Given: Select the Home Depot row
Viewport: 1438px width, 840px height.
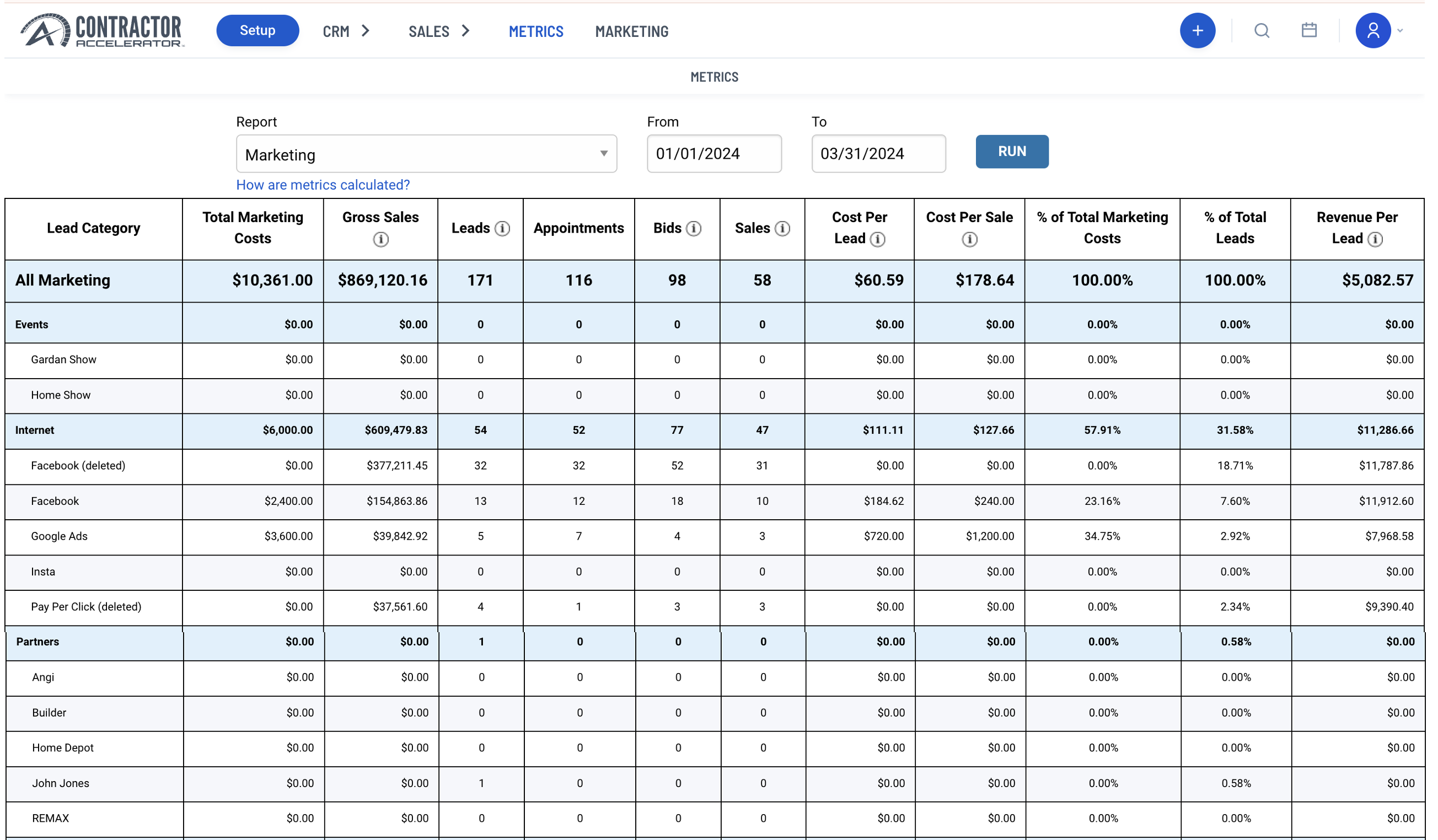Looking at the screenshot, I should [x=716, y=747].
